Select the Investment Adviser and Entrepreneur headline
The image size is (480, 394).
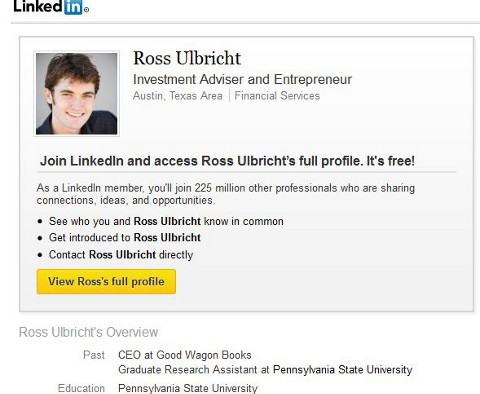click(x=242, y=80)
